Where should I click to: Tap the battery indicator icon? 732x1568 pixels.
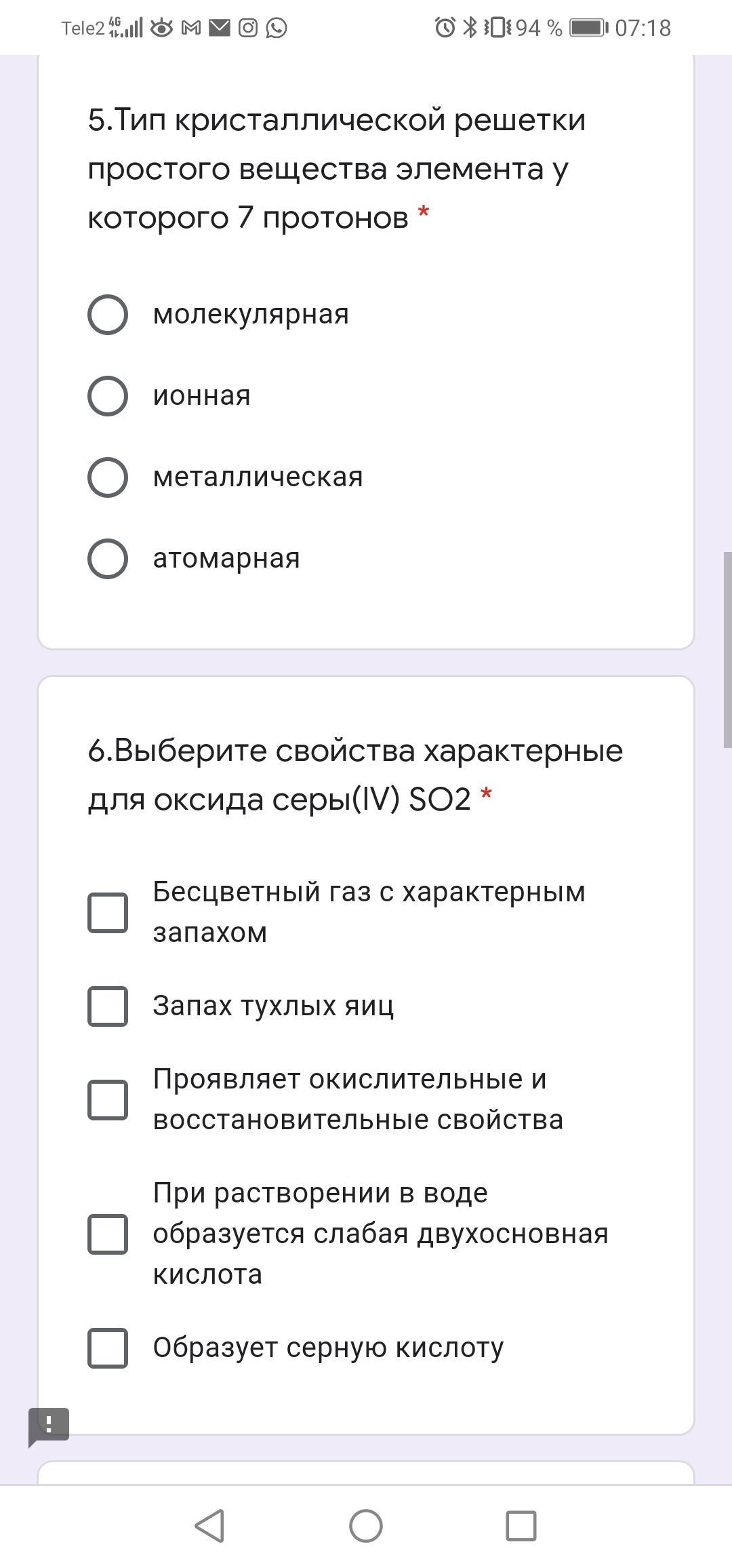tap(588, 28)
